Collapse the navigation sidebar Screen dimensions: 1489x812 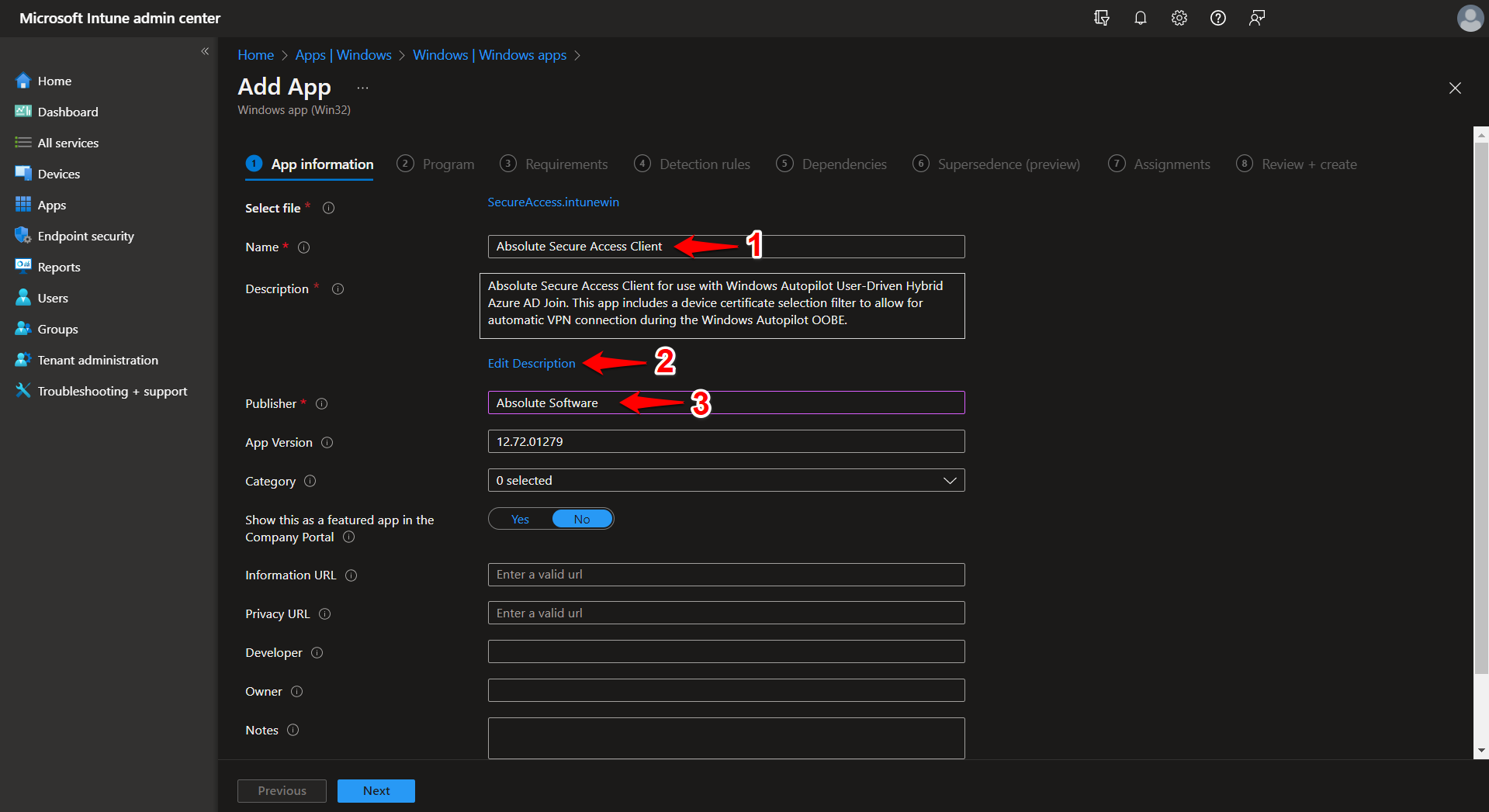click(205, 50)
